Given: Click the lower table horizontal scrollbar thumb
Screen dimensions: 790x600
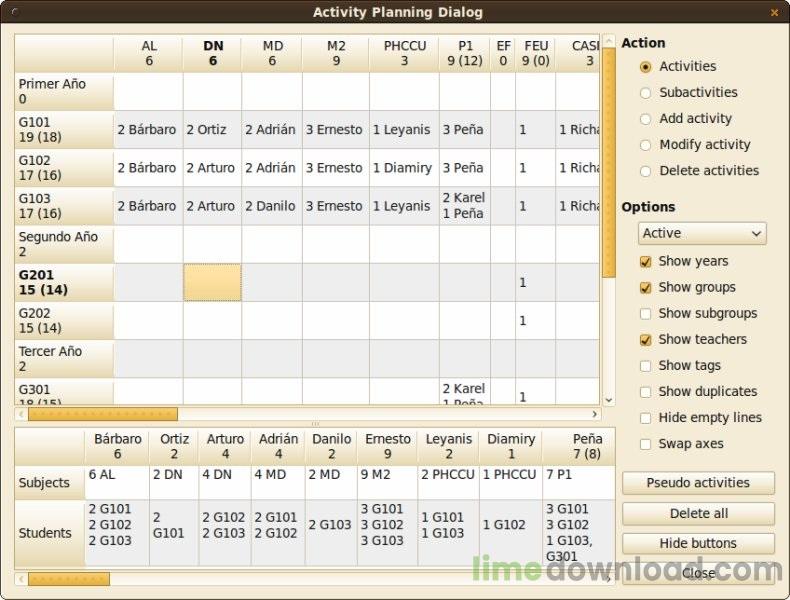Looking at the screenshot, I should (69, 579).
